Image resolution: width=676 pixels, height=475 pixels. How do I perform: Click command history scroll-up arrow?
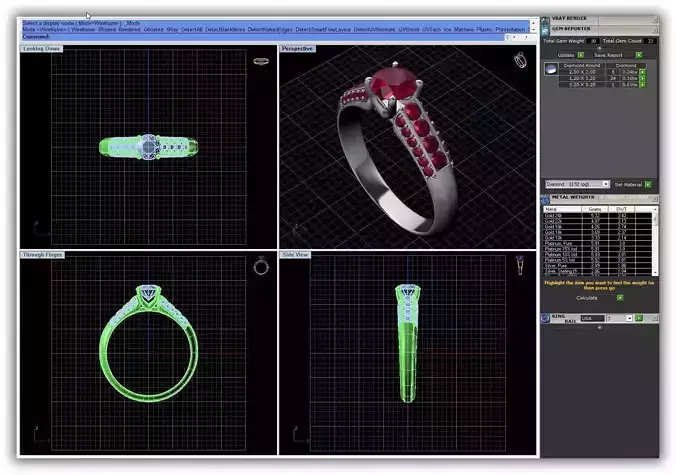click(x=533, y=23)
